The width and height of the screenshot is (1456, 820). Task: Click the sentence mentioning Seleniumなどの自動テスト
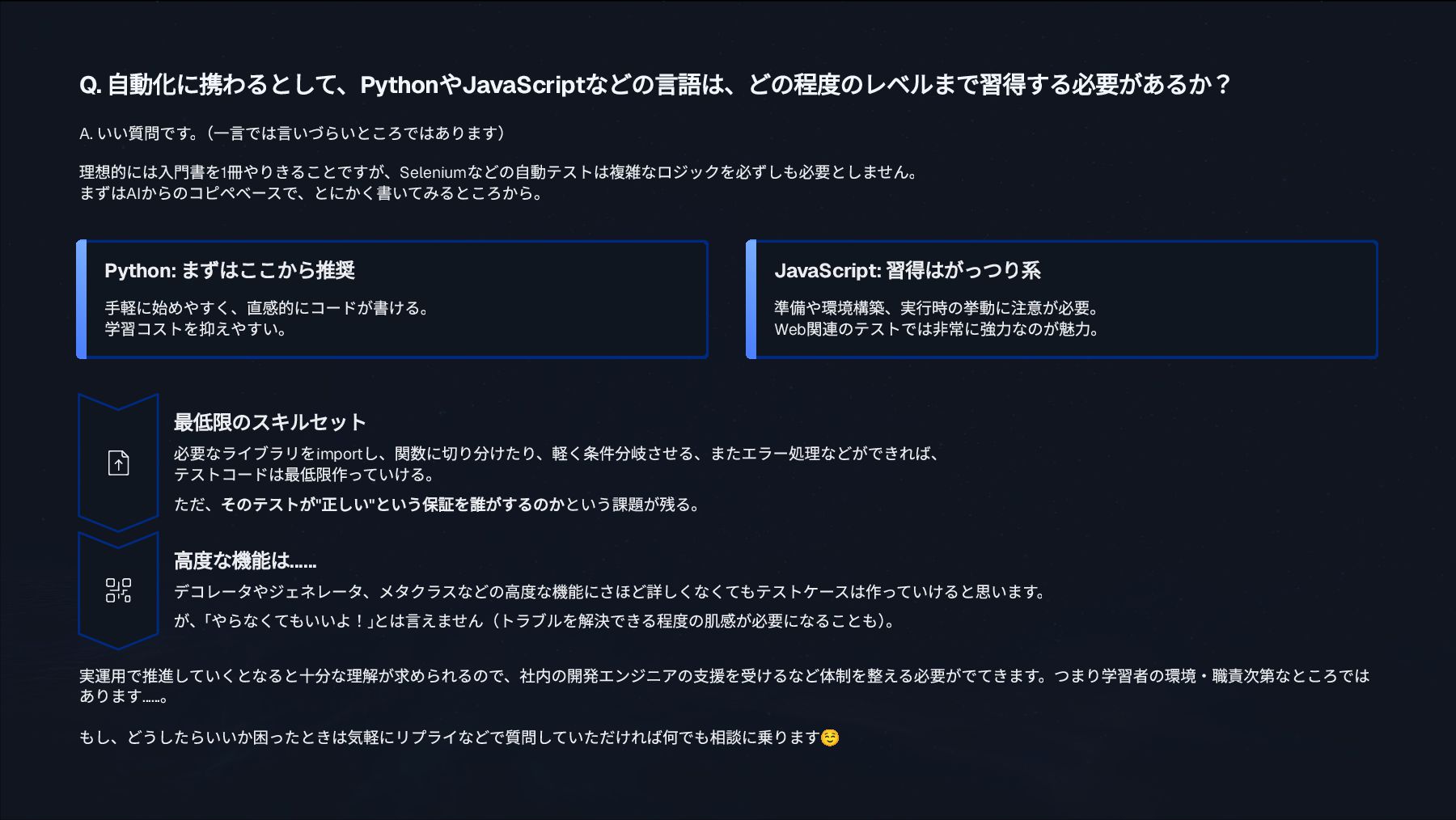500,172
